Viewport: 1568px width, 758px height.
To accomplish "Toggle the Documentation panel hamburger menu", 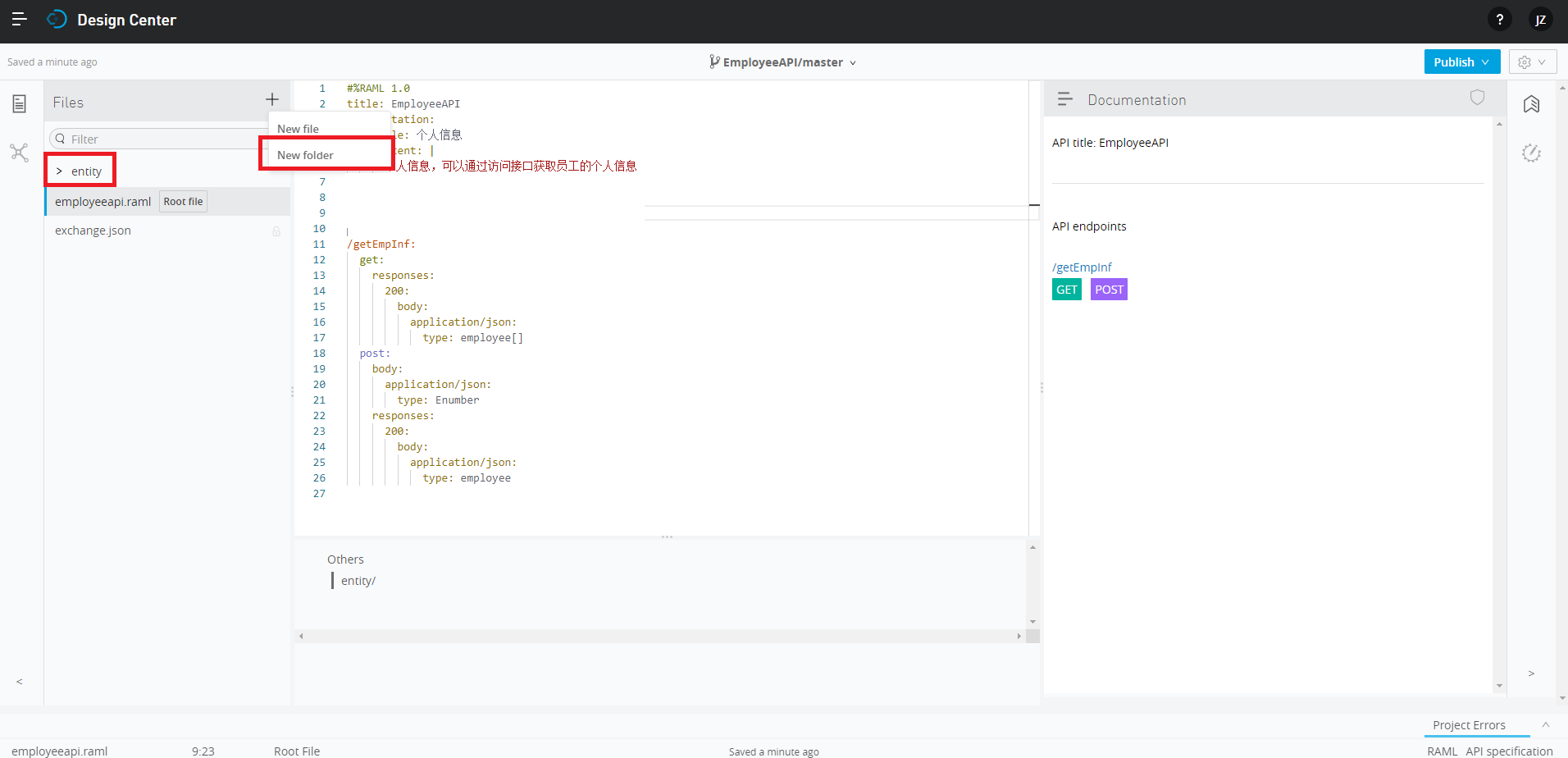I will point(1064,98).
